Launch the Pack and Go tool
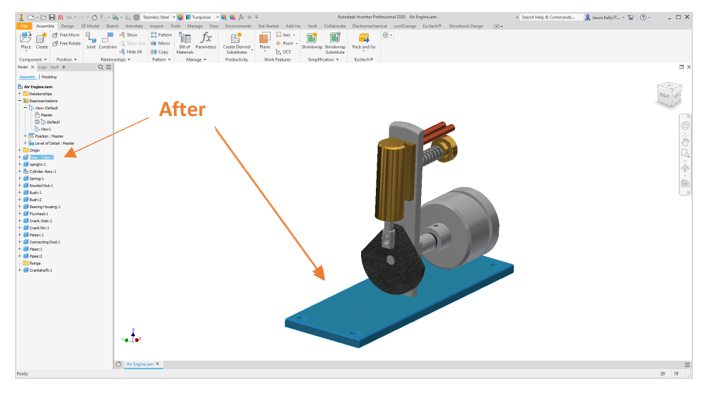This screenshot has height=394, width=705. (x=363, y=41)
